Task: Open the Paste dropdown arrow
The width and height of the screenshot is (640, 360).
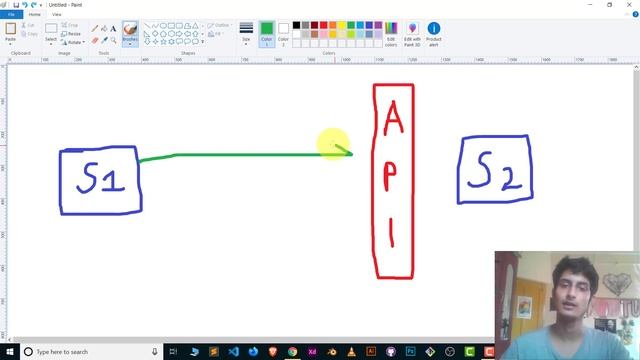Action: [x=10, y=43]
